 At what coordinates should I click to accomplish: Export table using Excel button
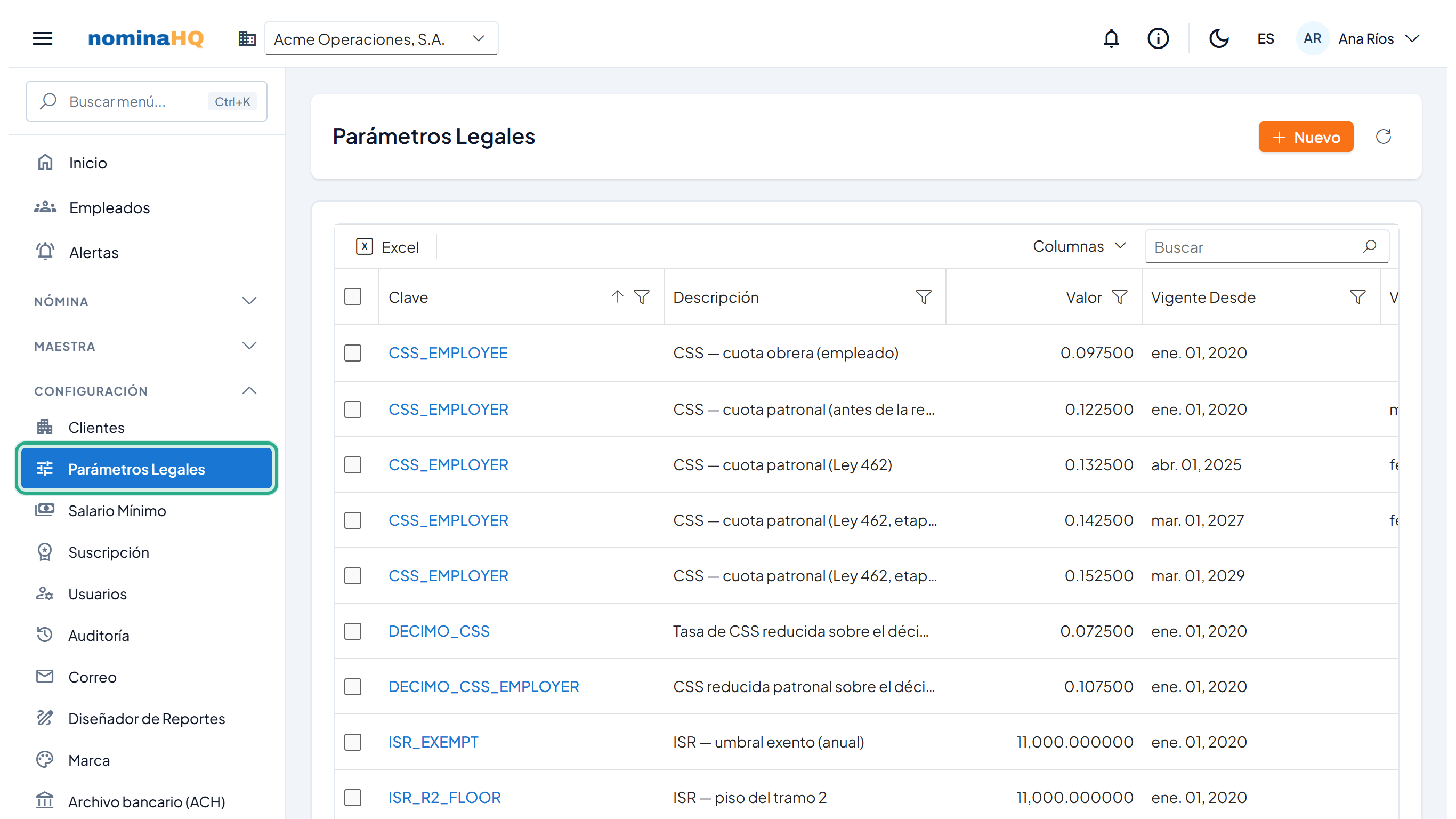388,246
